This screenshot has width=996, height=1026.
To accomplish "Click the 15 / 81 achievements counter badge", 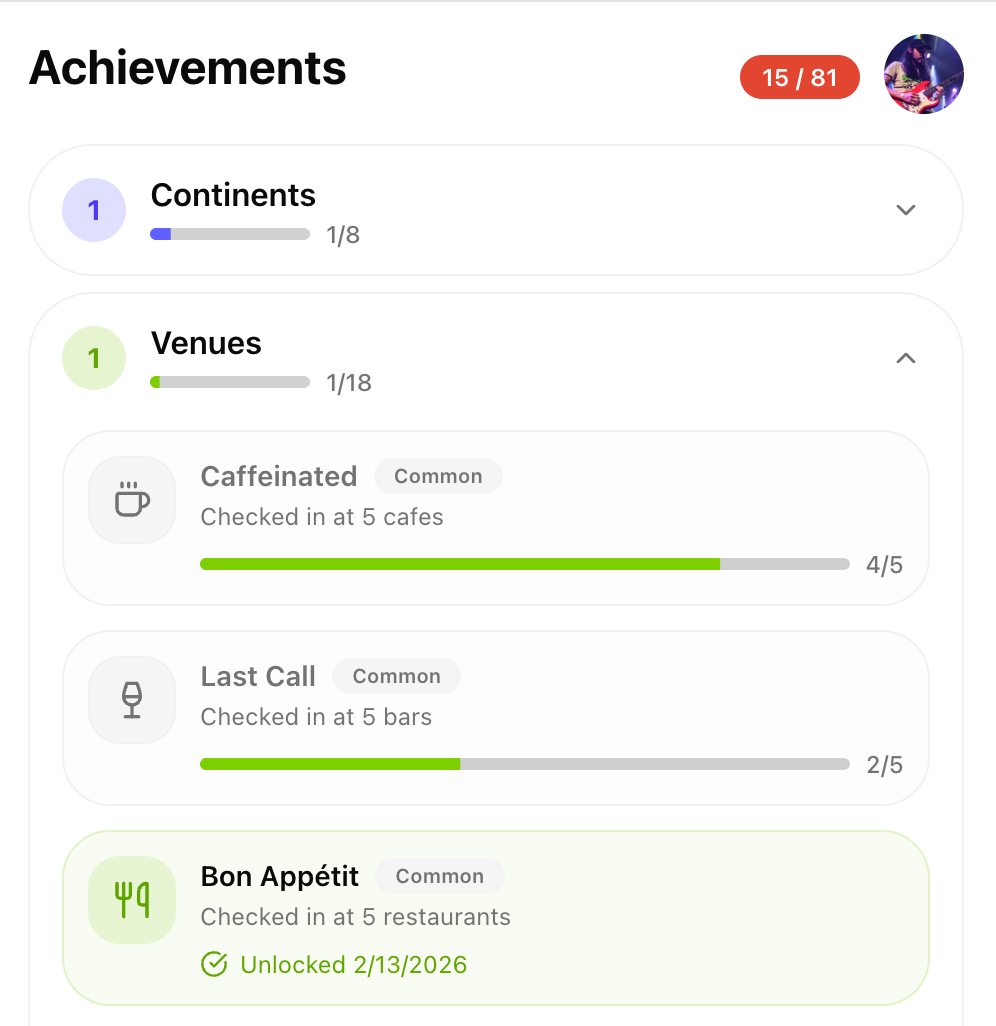I will coord(799,78).
